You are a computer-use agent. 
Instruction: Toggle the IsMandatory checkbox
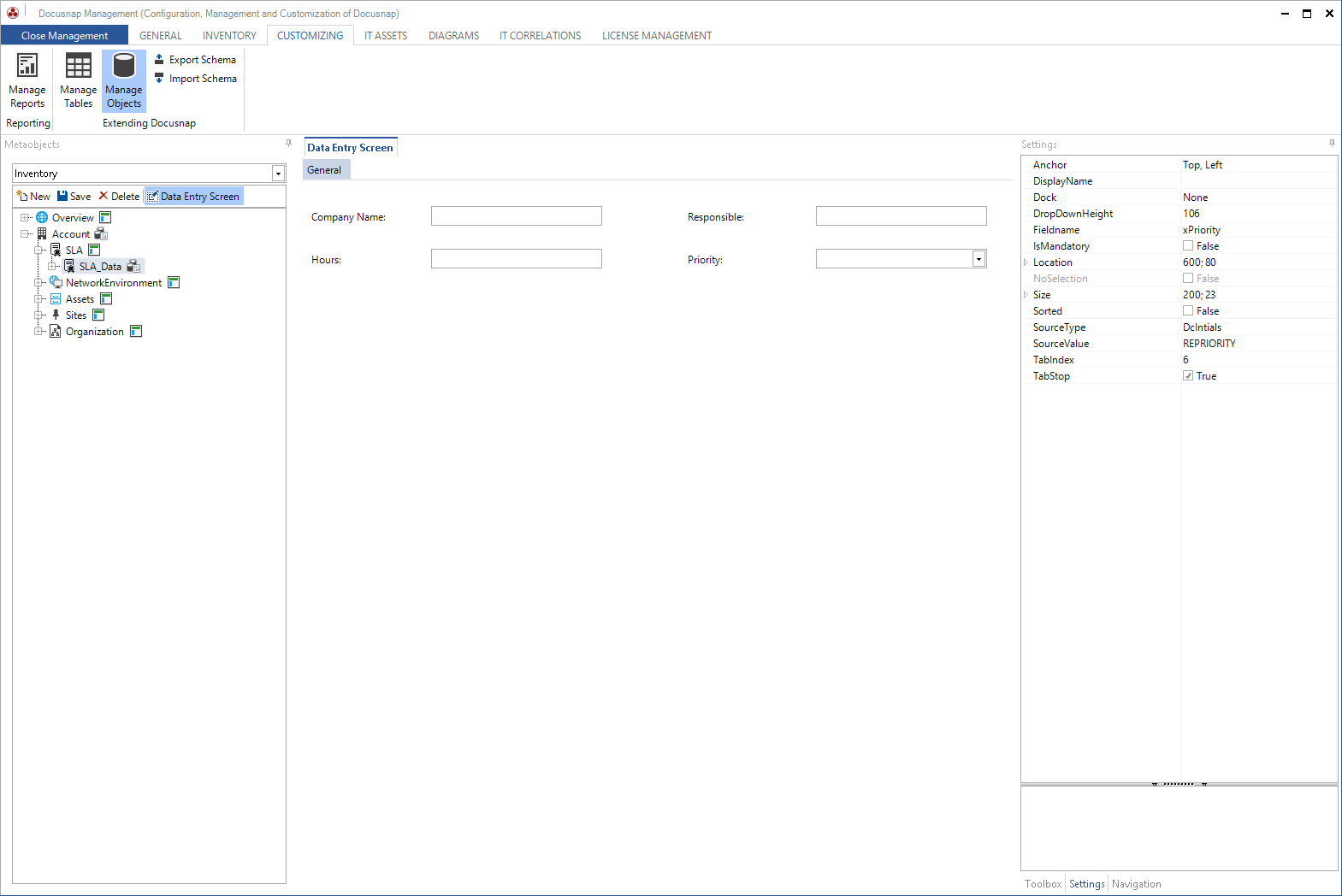pyautogui.click(x=1188, y=245)
